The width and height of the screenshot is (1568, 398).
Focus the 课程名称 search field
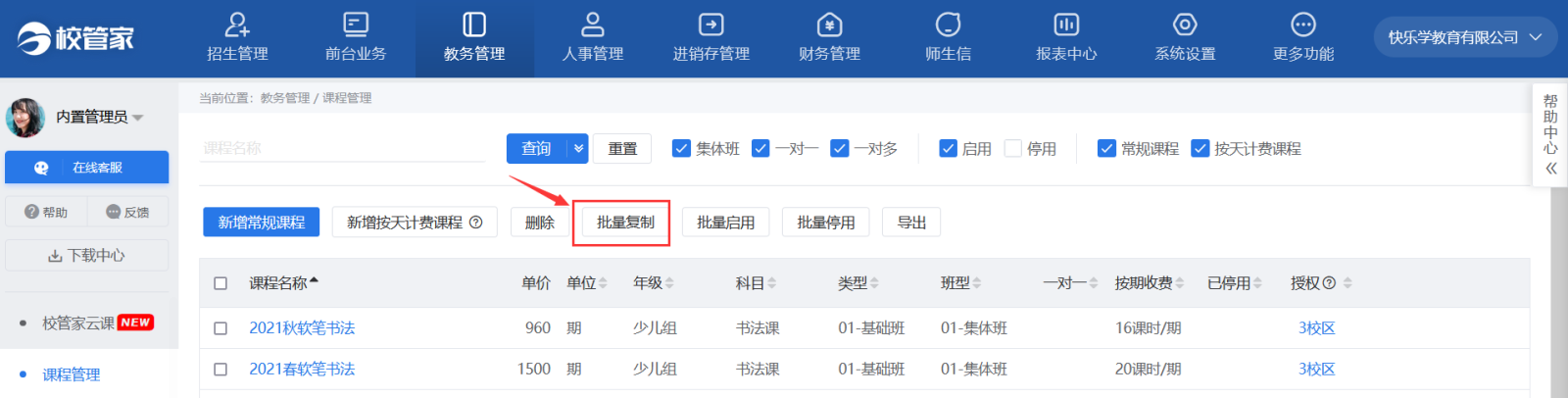pyautogui.click(x=343, y=148)
